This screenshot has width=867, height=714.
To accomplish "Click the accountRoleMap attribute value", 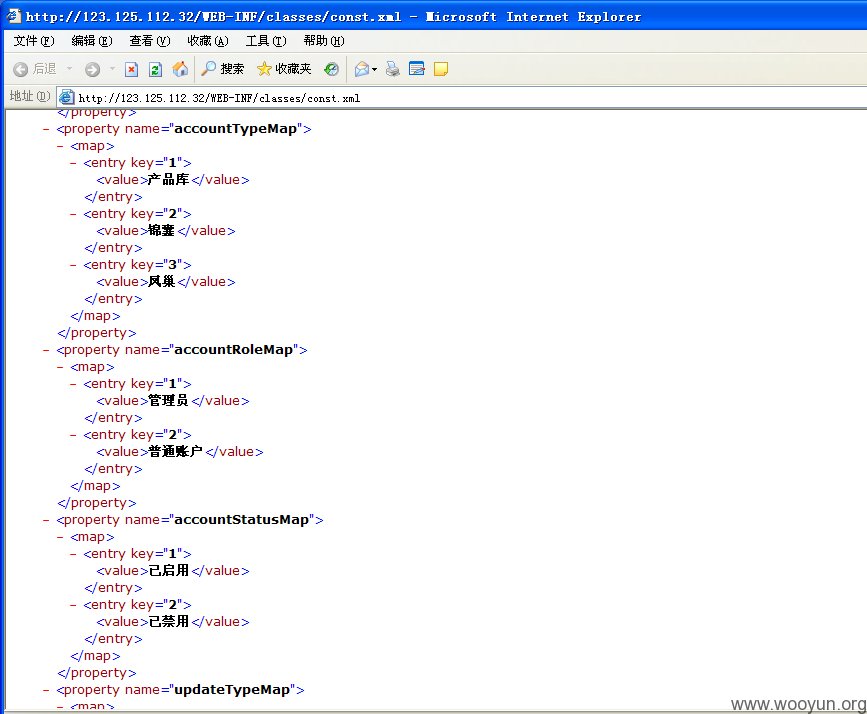I will 233,350.
